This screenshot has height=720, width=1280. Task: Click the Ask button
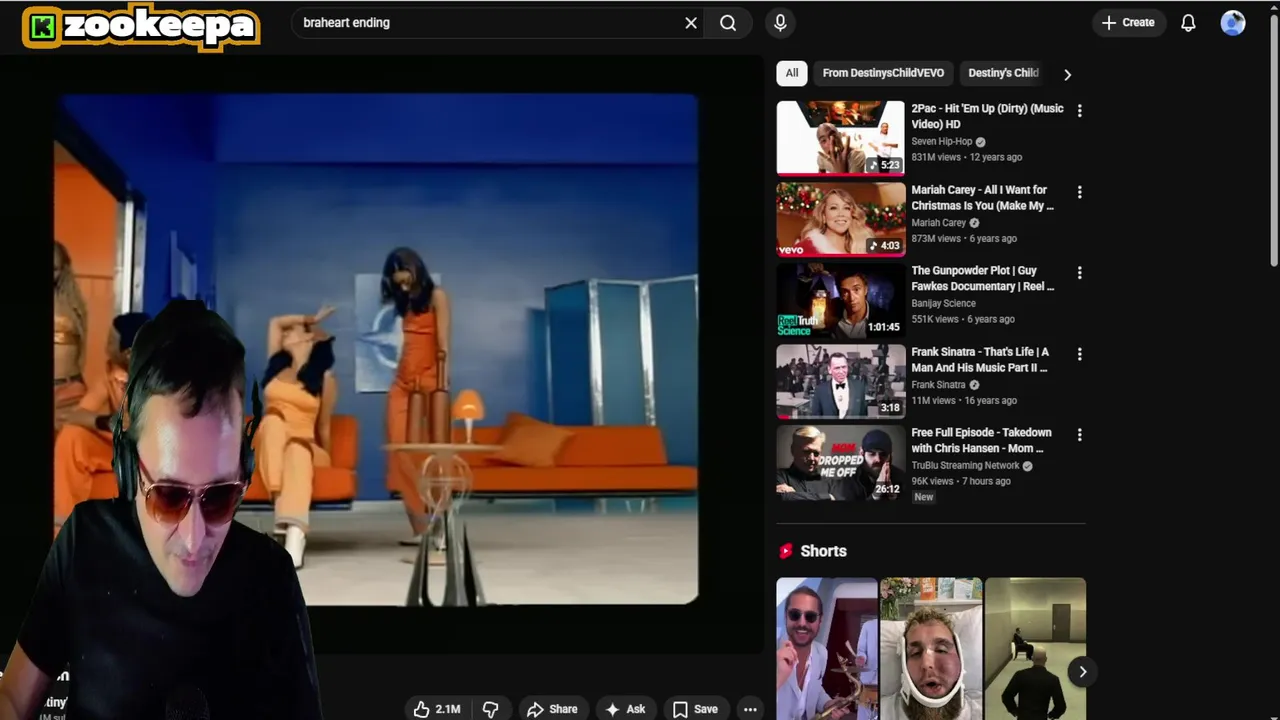[x=625, y=709]
